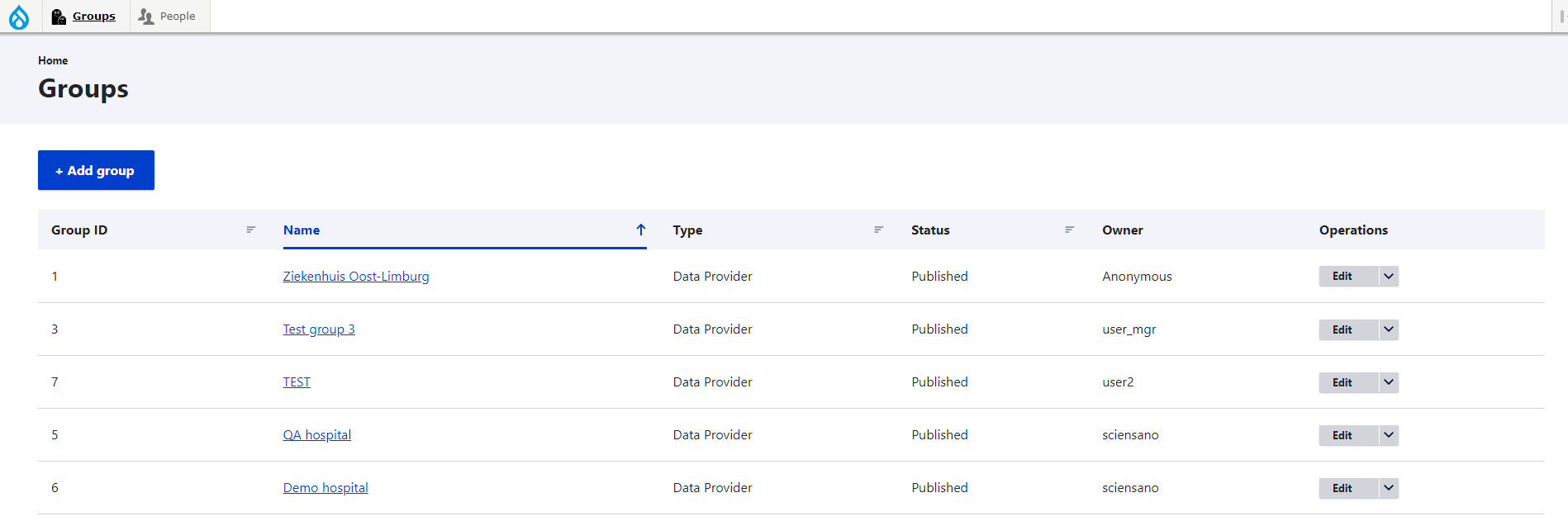The width and height of the screenshot is (1568, 526).
Task: Click the Group ID column sort icon
Action: click(250, 230)
